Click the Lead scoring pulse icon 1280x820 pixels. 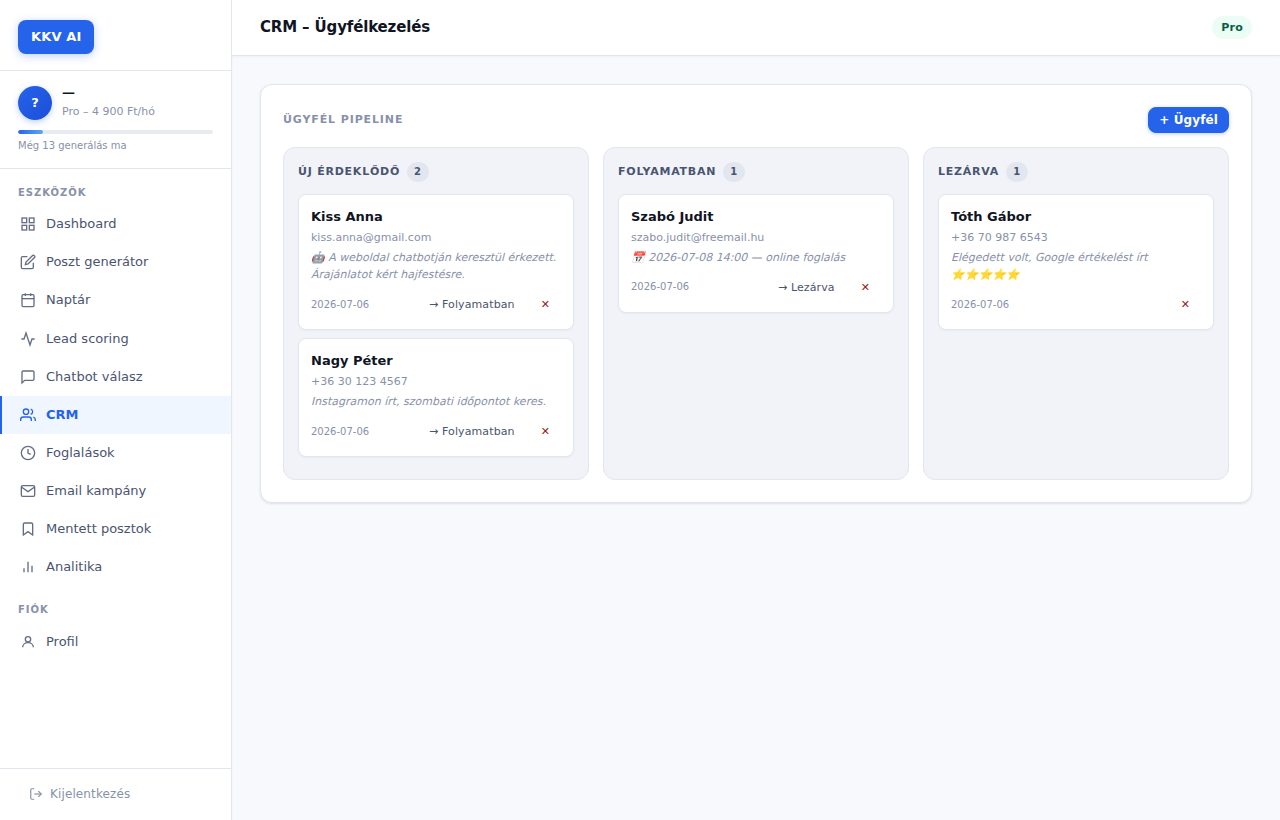pyautogui.click(x=28, y=339)
